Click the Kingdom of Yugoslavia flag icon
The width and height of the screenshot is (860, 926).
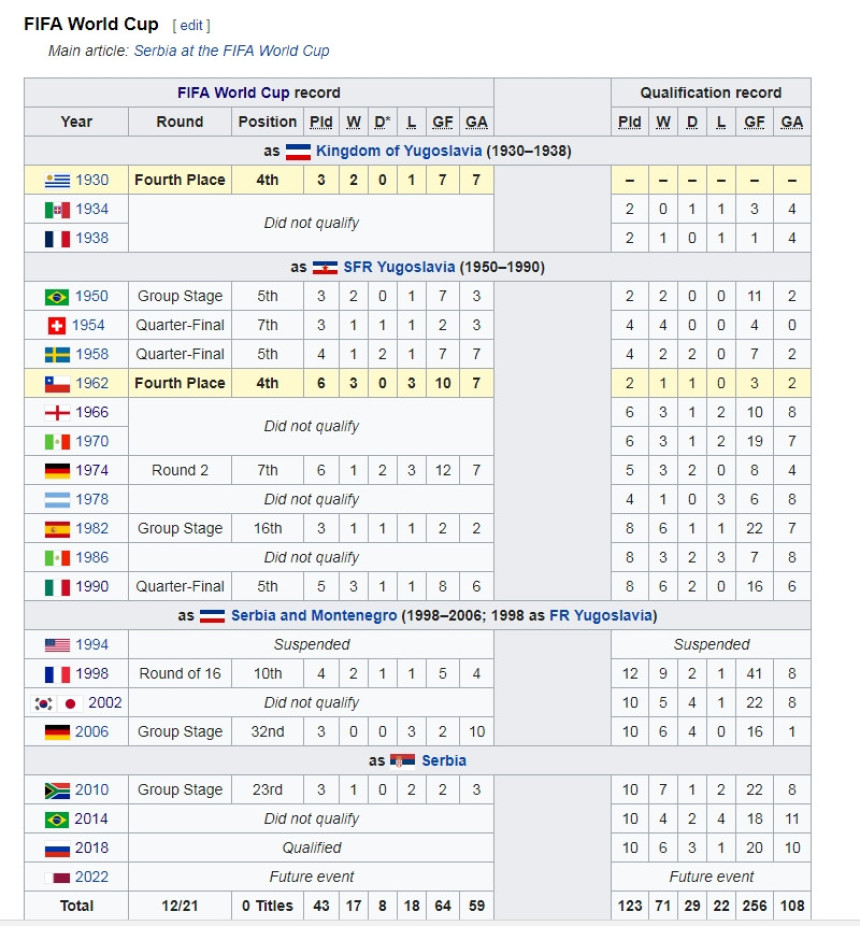point(298,152)
